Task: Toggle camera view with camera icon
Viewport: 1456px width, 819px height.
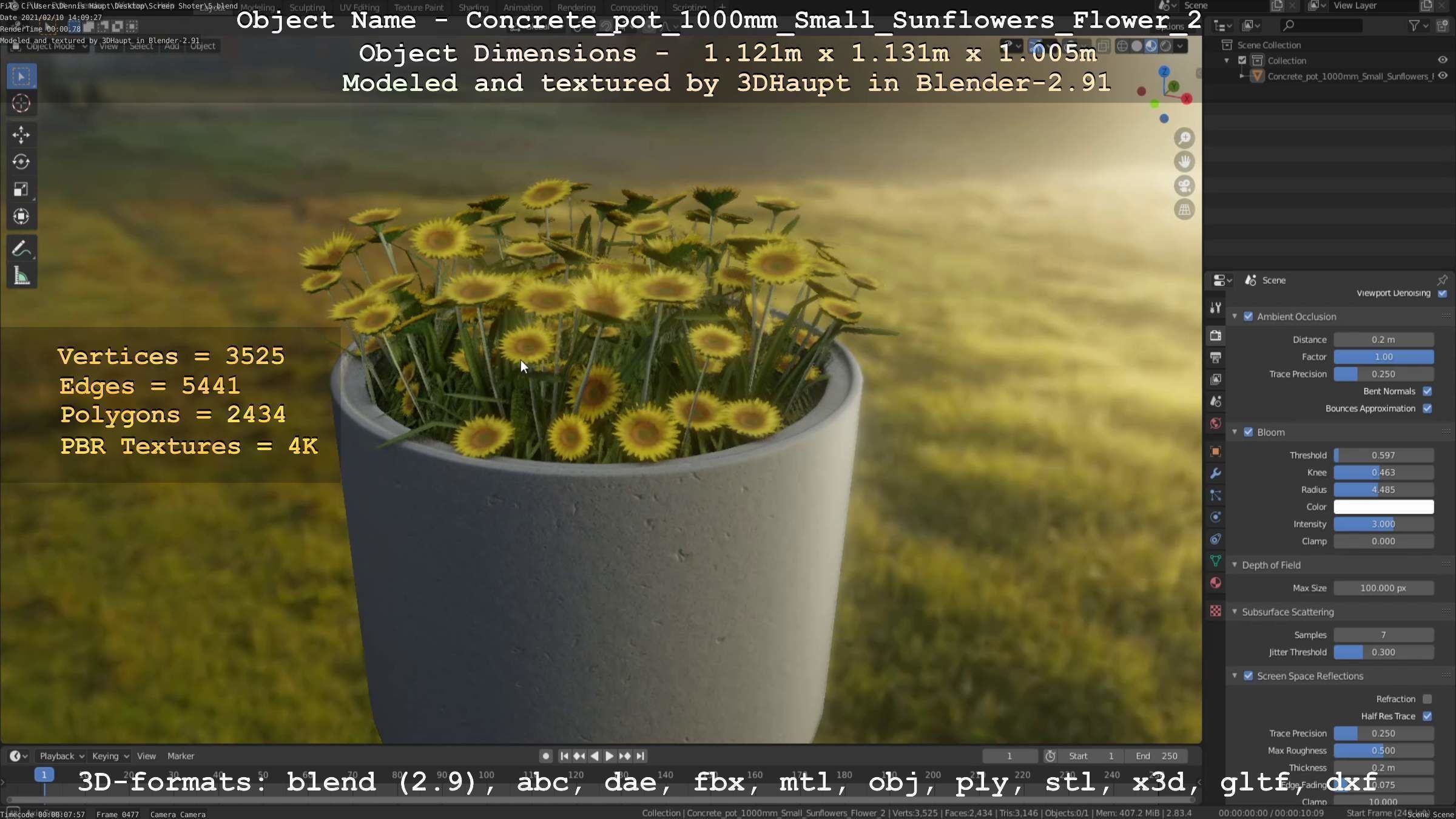Action: (1184, 186)
